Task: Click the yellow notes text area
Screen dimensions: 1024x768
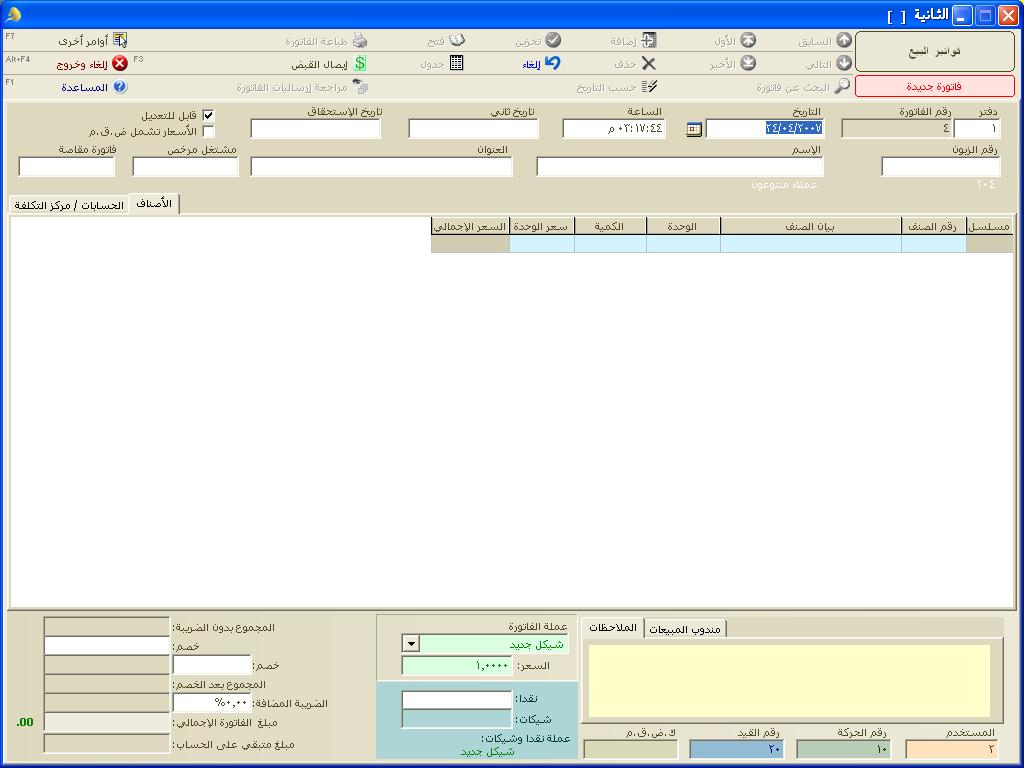Action: (790, 680)
